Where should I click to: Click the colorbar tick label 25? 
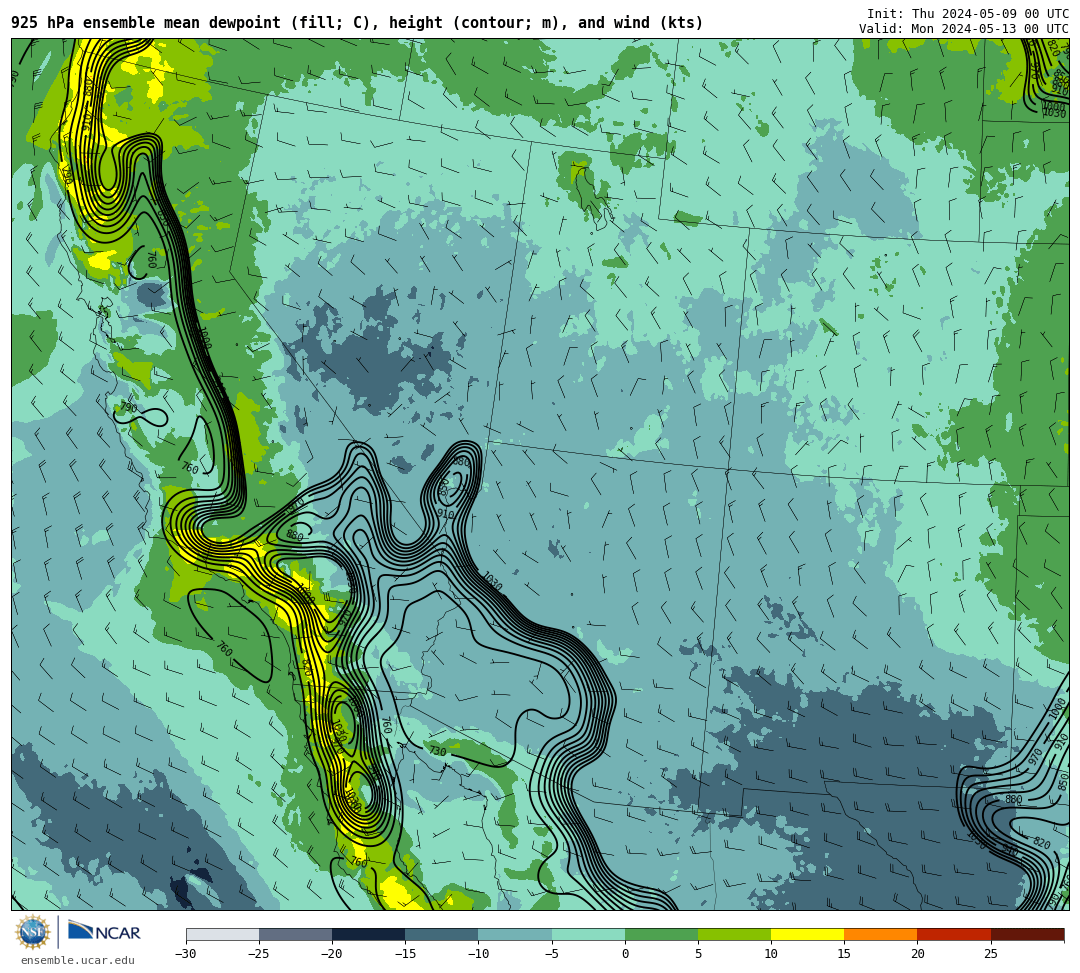[990, 954]
